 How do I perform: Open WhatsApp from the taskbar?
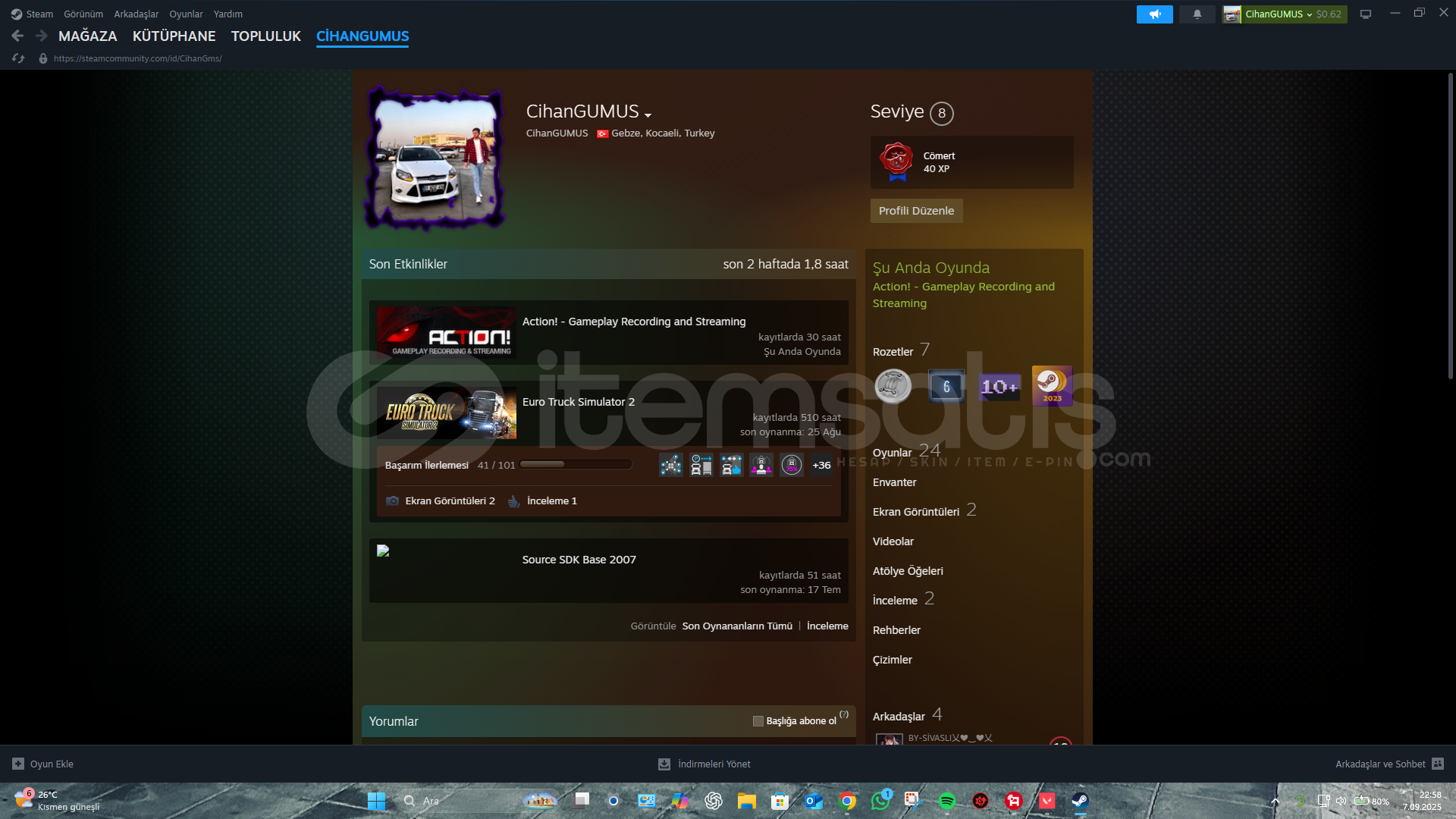(880, 801)
